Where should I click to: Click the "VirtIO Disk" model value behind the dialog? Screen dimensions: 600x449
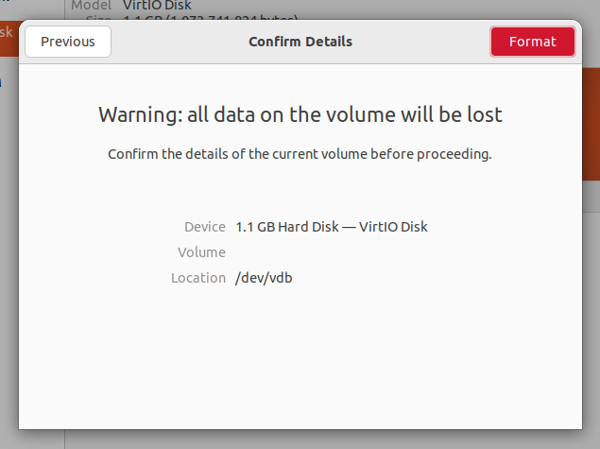[x=156, y=5]
